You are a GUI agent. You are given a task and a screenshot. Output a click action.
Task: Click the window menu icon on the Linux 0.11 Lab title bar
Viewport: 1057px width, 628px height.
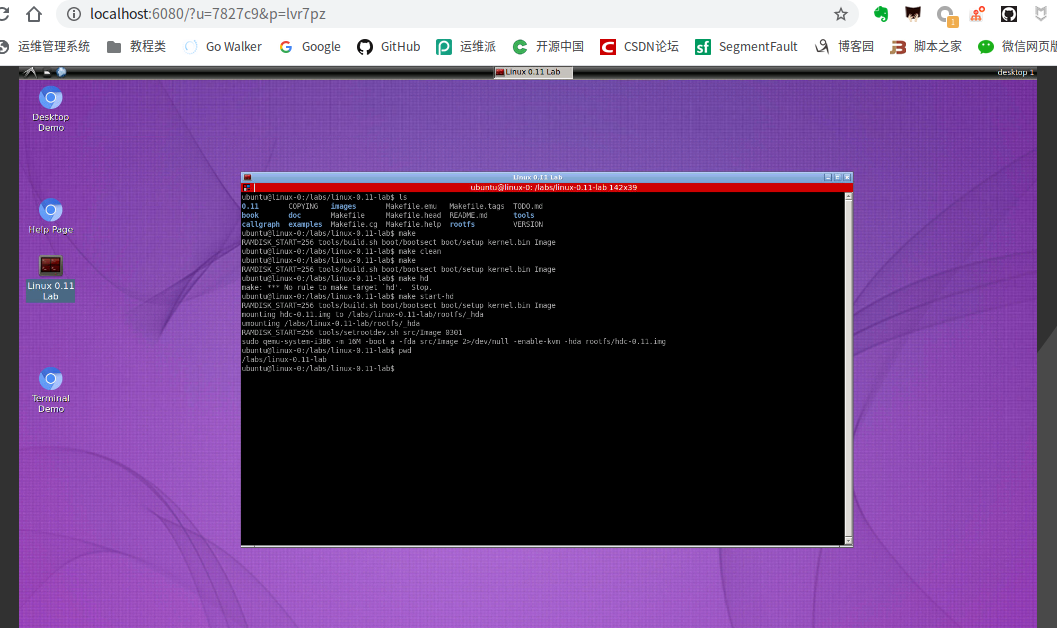(x=246, y=175)
